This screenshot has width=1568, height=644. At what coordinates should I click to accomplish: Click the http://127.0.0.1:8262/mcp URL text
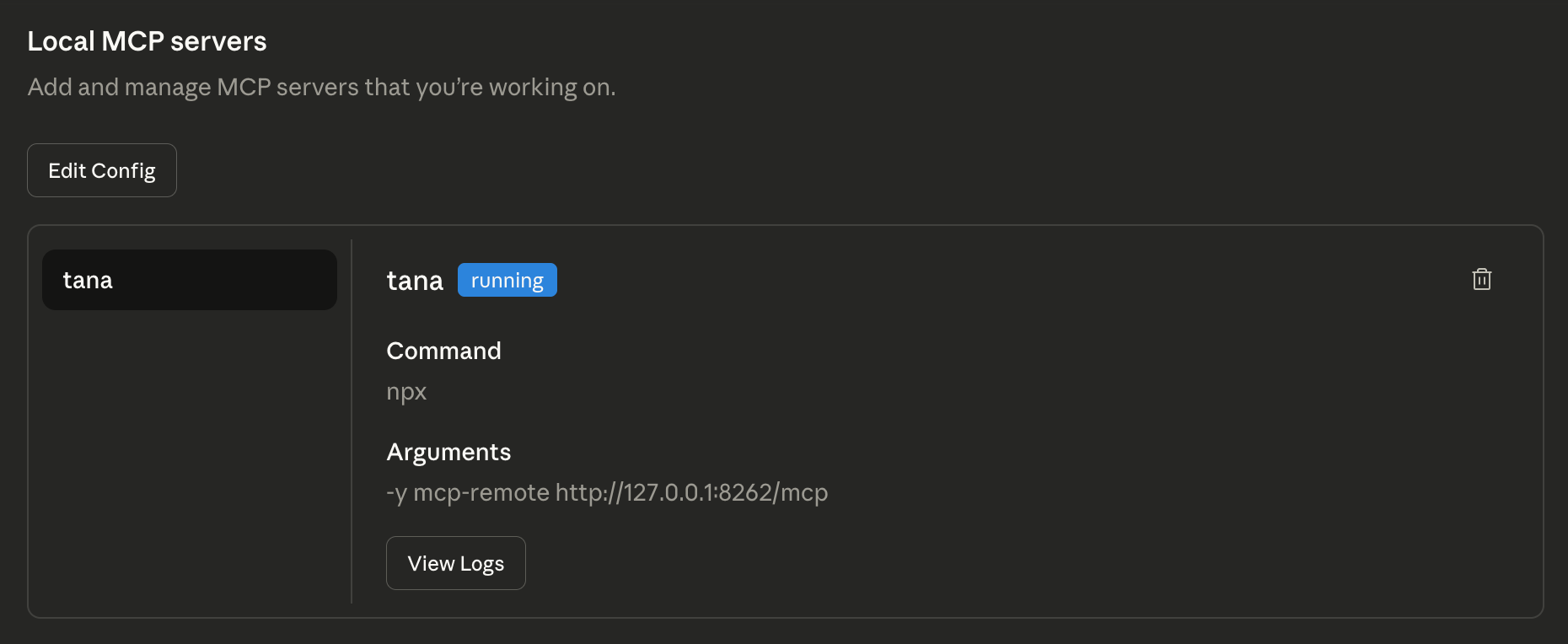coord(691,492)
